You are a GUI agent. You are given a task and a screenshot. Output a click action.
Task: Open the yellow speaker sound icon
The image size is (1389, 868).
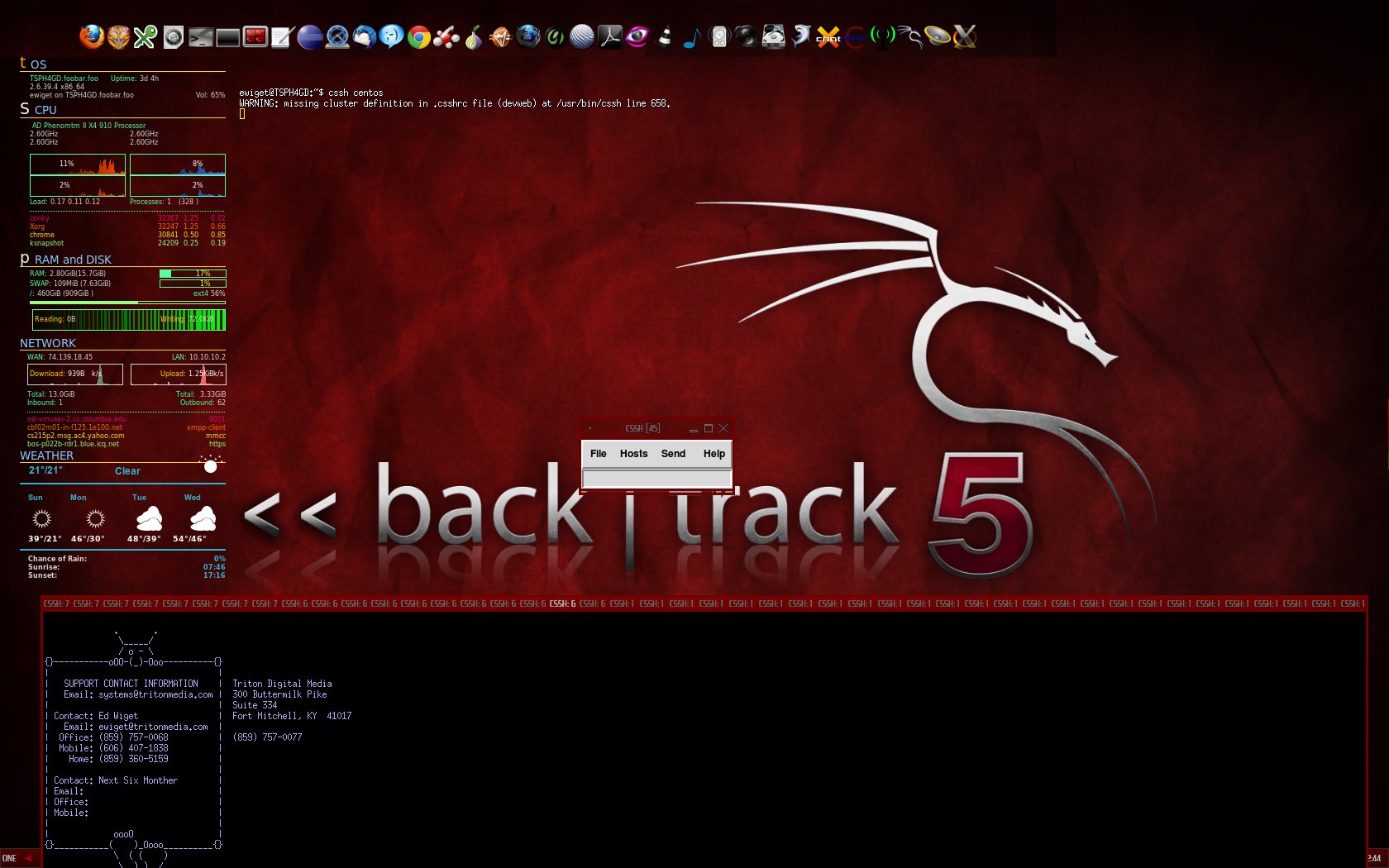[x=938, y=37]
